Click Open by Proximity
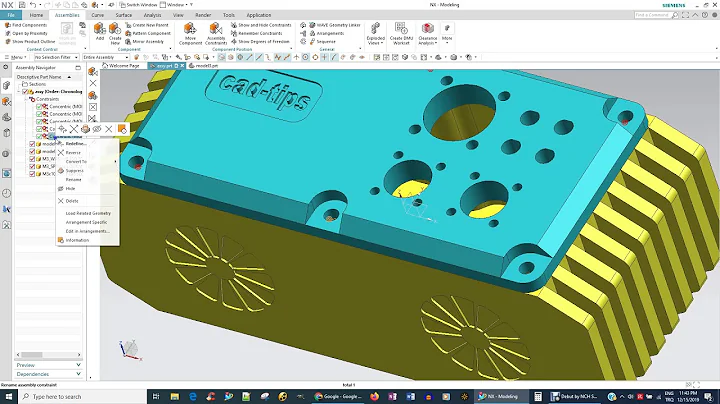Viewport: 720px width, 404px height. click(x=26, y=34)
